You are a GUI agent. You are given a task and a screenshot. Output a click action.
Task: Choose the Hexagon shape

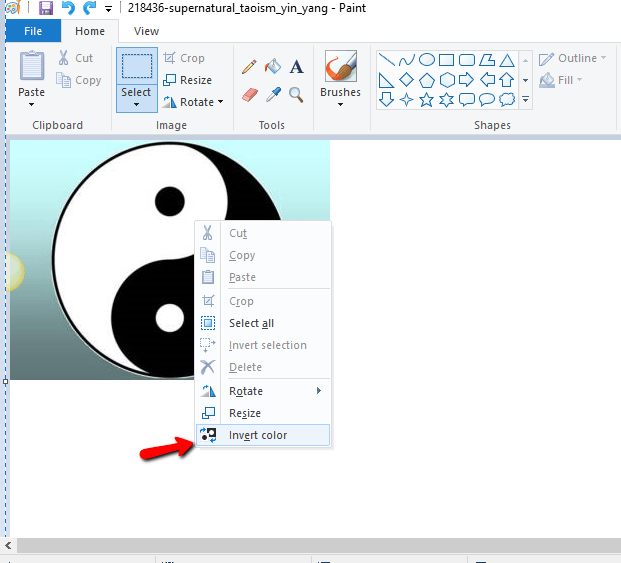(x=447, y=80)
